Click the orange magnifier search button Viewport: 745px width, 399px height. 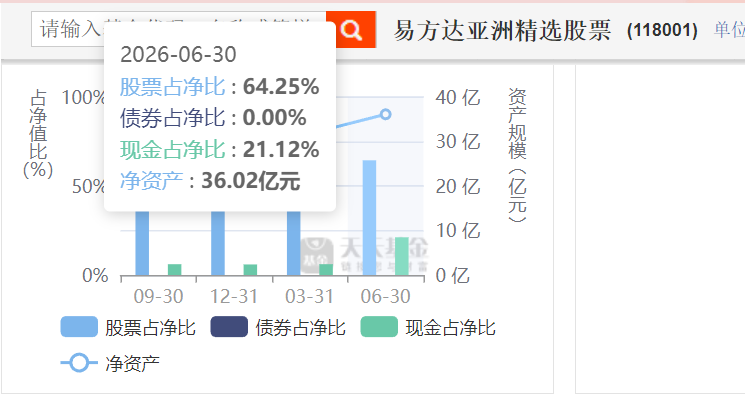tap(351, 30)
